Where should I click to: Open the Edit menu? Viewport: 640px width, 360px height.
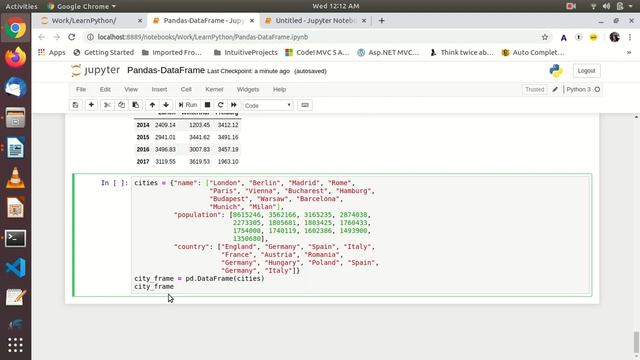tap(105, 89)
